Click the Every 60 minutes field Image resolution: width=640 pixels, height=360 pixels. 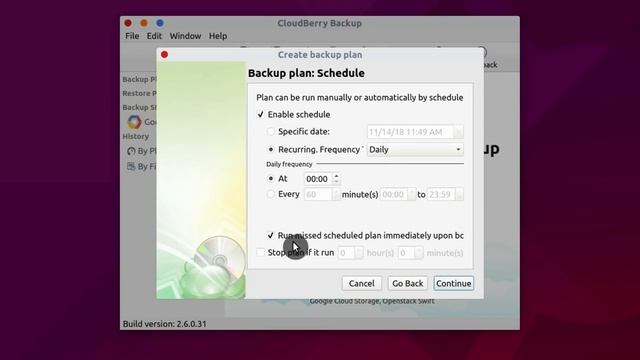pyautogui.click(x=318, y=195)
